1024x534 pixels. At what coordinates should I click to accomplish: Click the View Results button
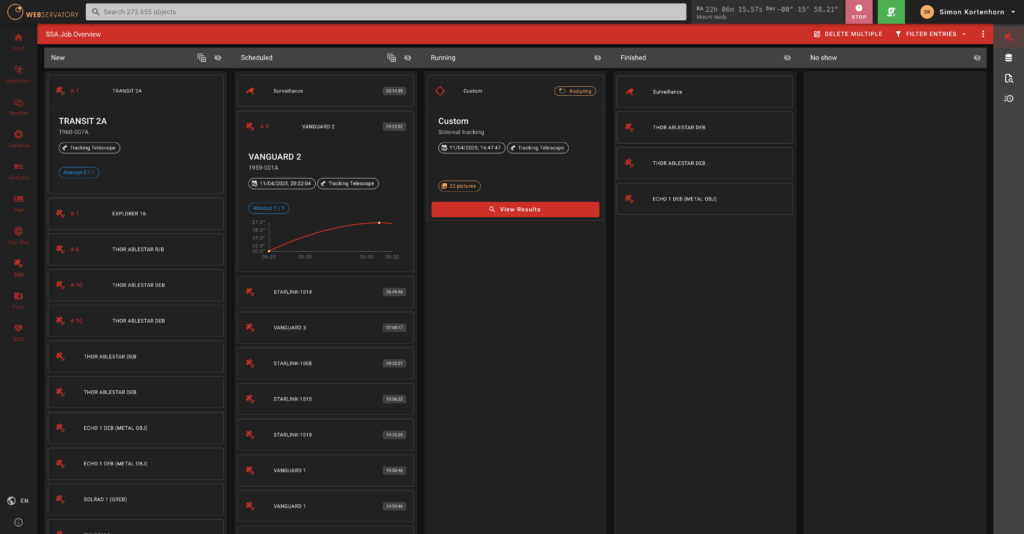(515, 209)
